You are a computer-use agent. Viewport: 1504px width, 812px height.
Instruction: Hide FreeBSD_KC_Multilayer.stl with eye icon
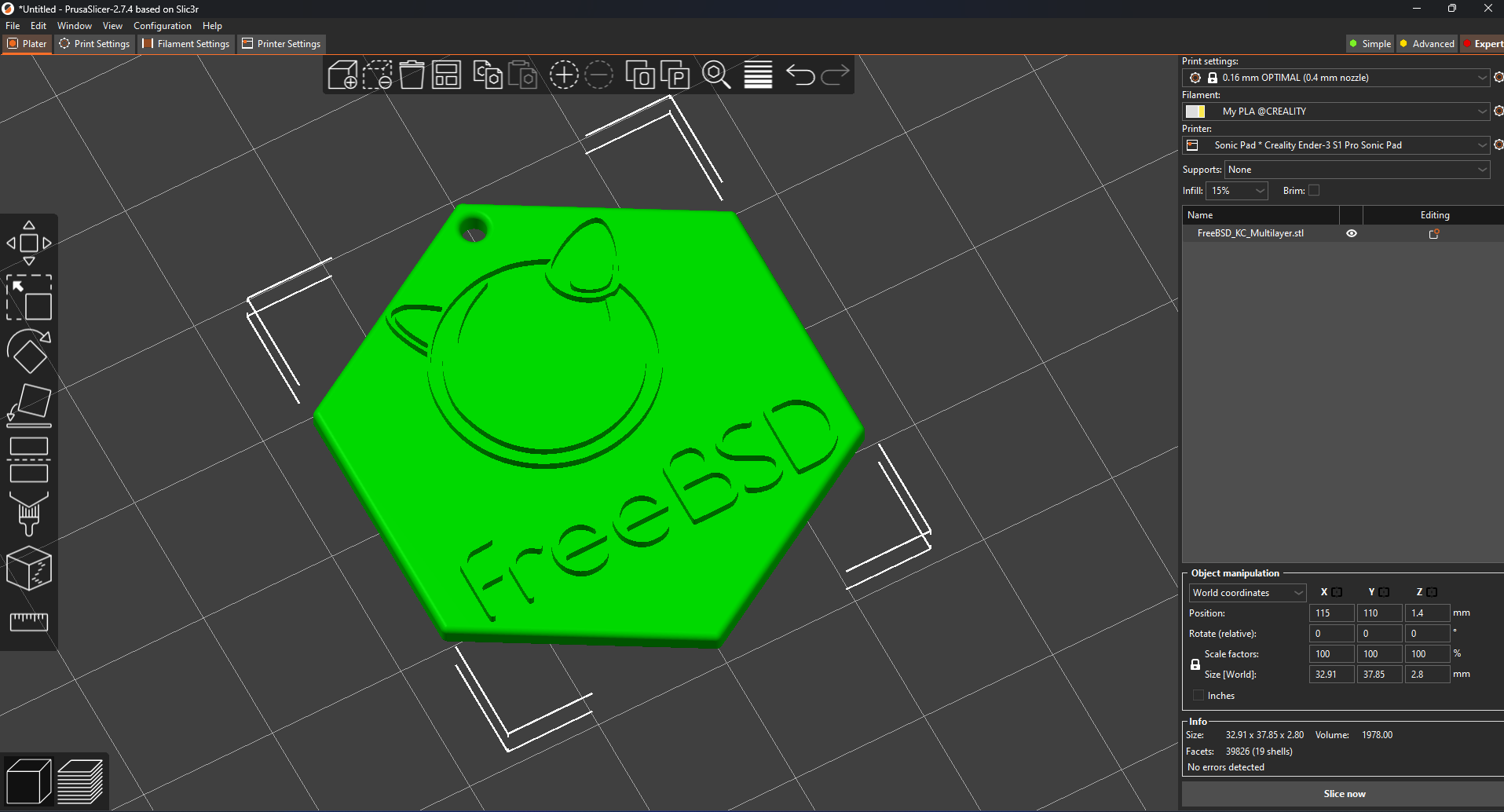[1352, 233]
